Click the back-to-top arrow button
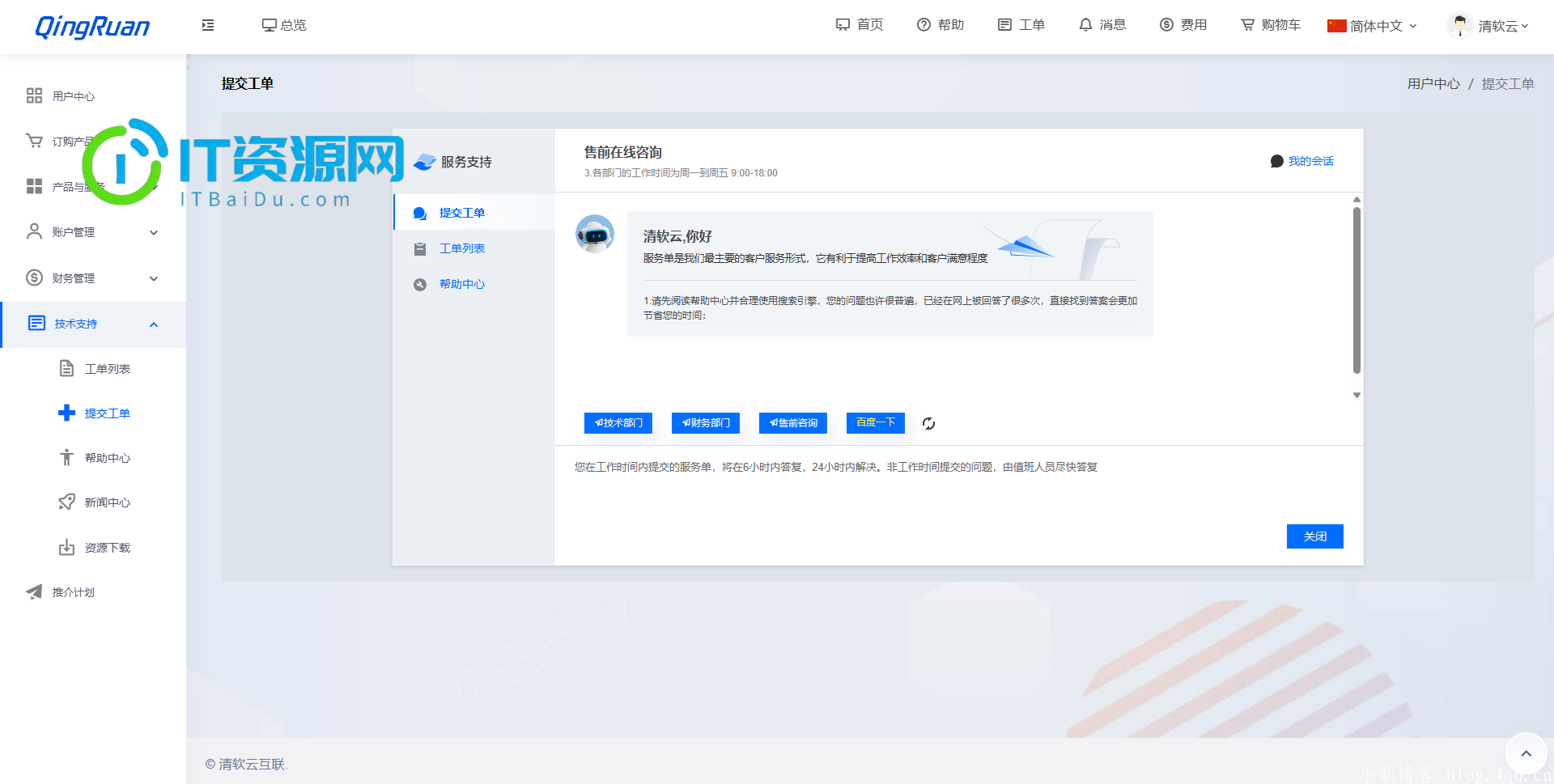This screenshot has width=1554, height=784. coord(1526,753)
